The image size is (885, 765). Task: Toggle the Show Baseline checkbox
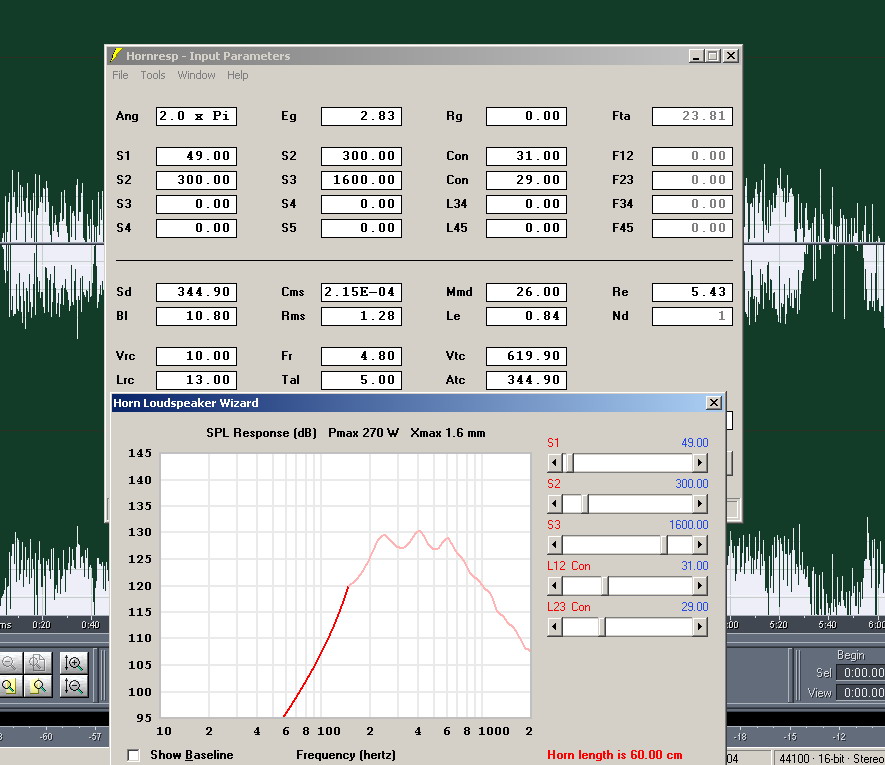(x=133, y=755)
